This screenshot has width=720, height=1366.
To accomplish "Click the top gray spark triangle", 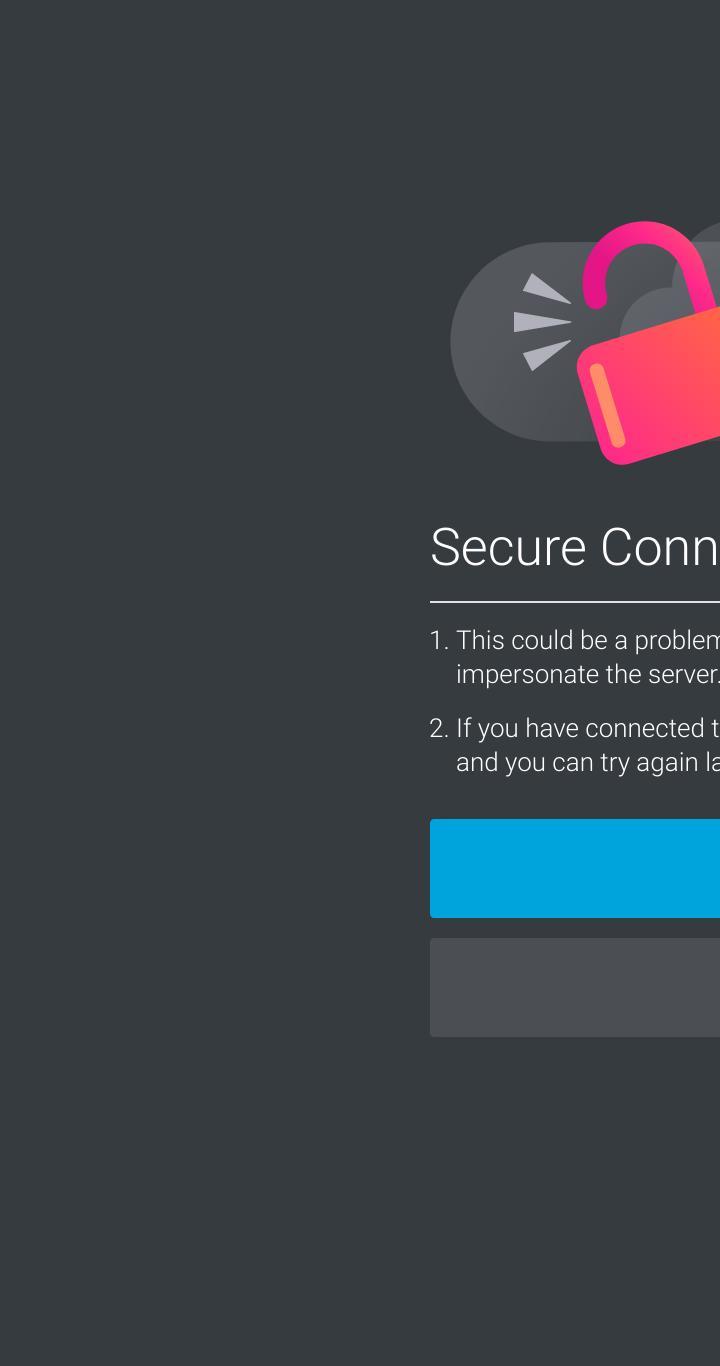I will (547, 288).
